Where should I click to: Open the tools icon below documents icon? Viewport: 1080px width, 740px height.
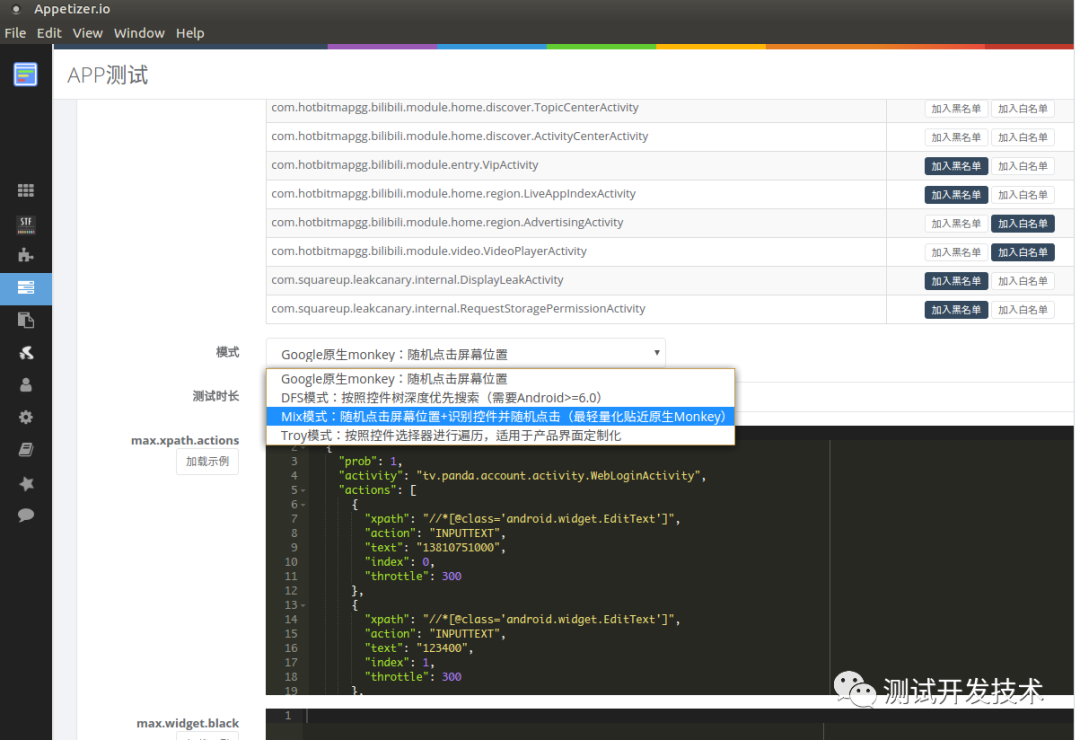click(x=25, y=353)
